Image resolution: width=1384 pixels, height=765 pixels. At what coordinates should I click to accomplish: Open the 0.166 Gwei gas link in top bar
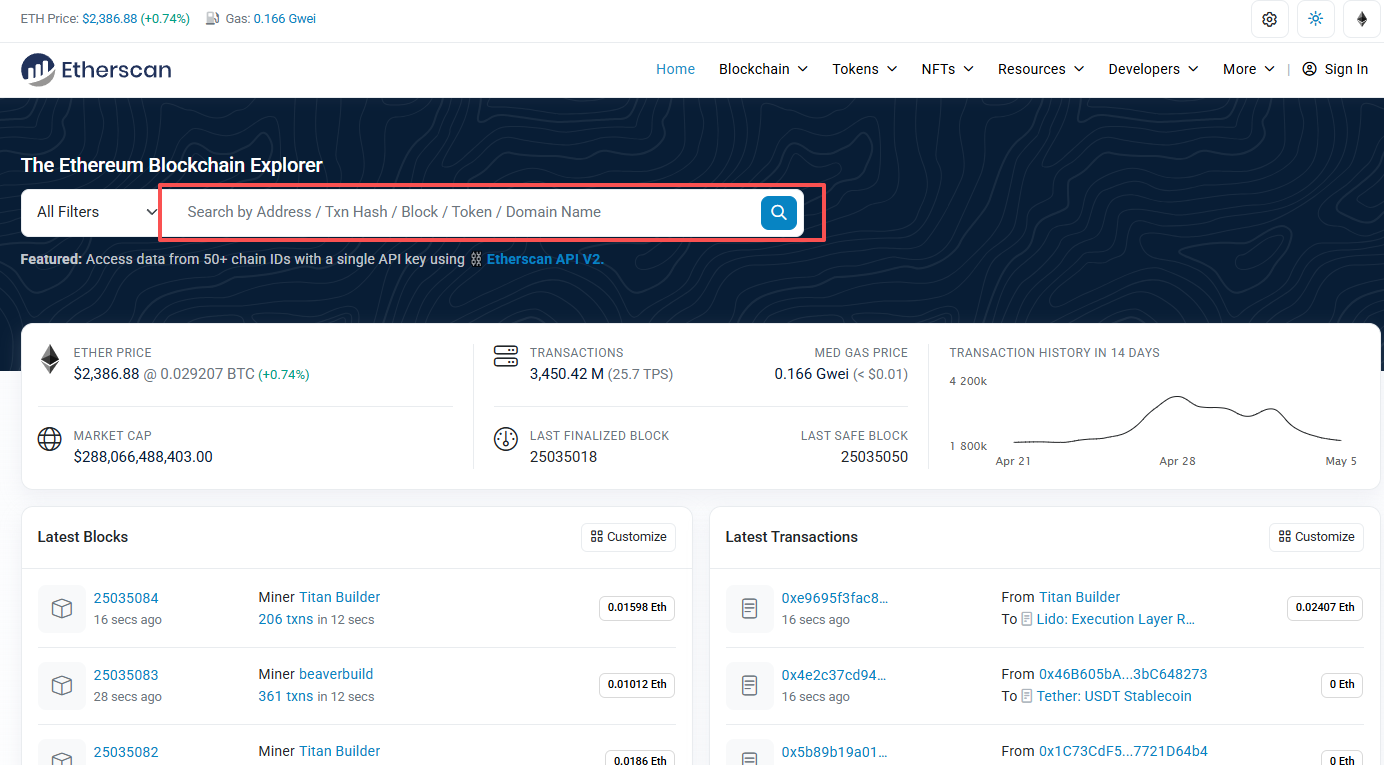tap(285, 19)
